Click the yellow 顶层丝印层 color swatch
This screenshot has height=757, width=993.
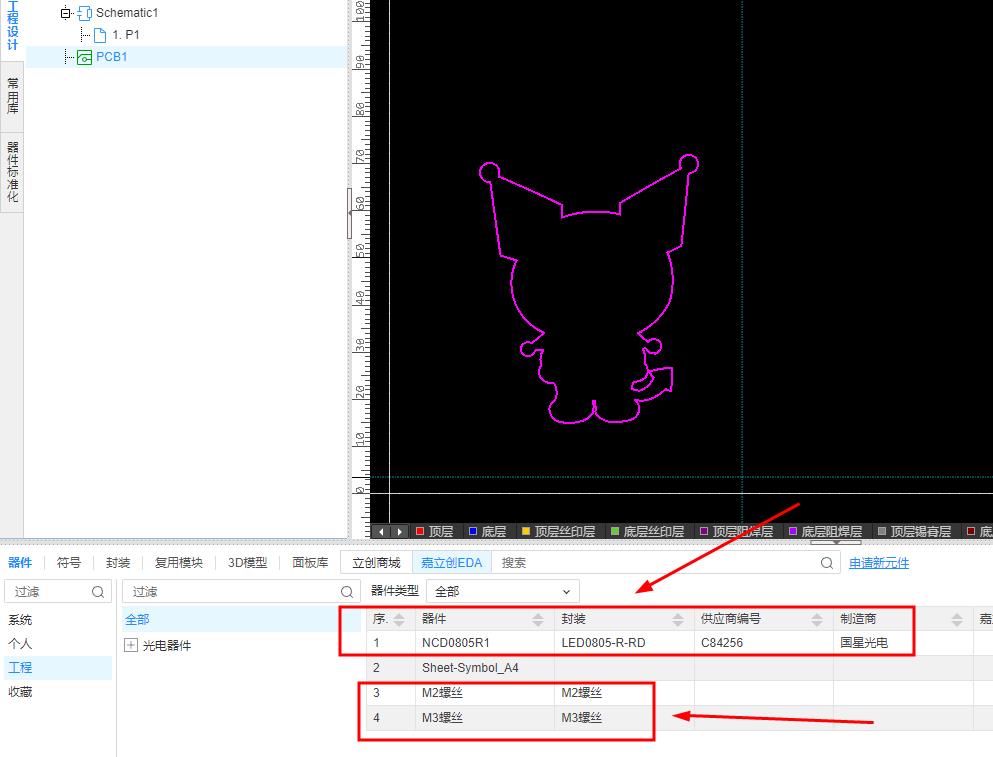coord(526,531)
